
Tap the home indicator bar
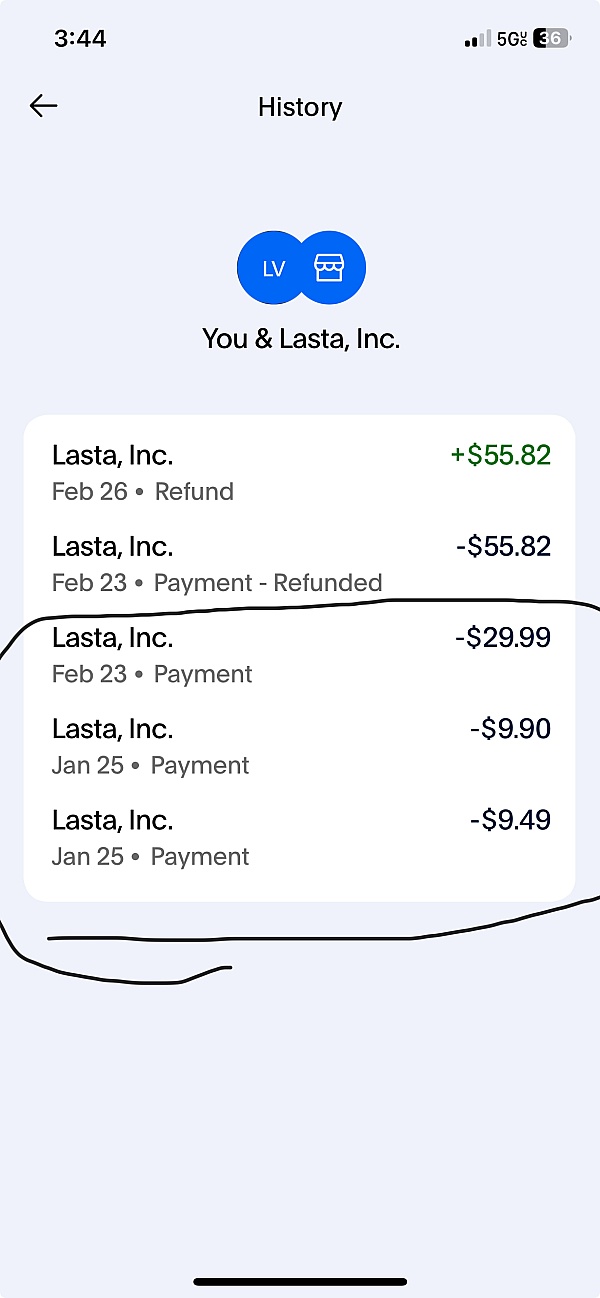[300, 1281]
